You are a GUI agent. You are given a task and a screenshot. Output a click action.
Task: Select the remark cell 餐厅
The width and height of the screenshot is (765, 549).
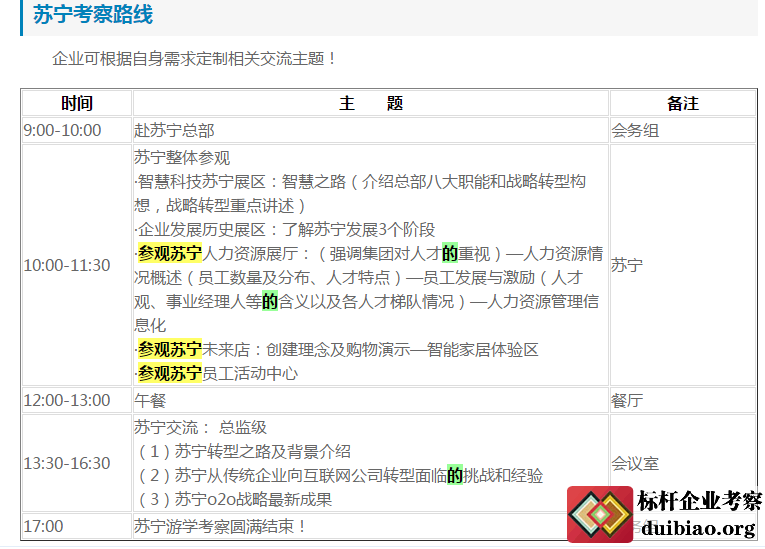pyautogui.click(x=683, y=400)
